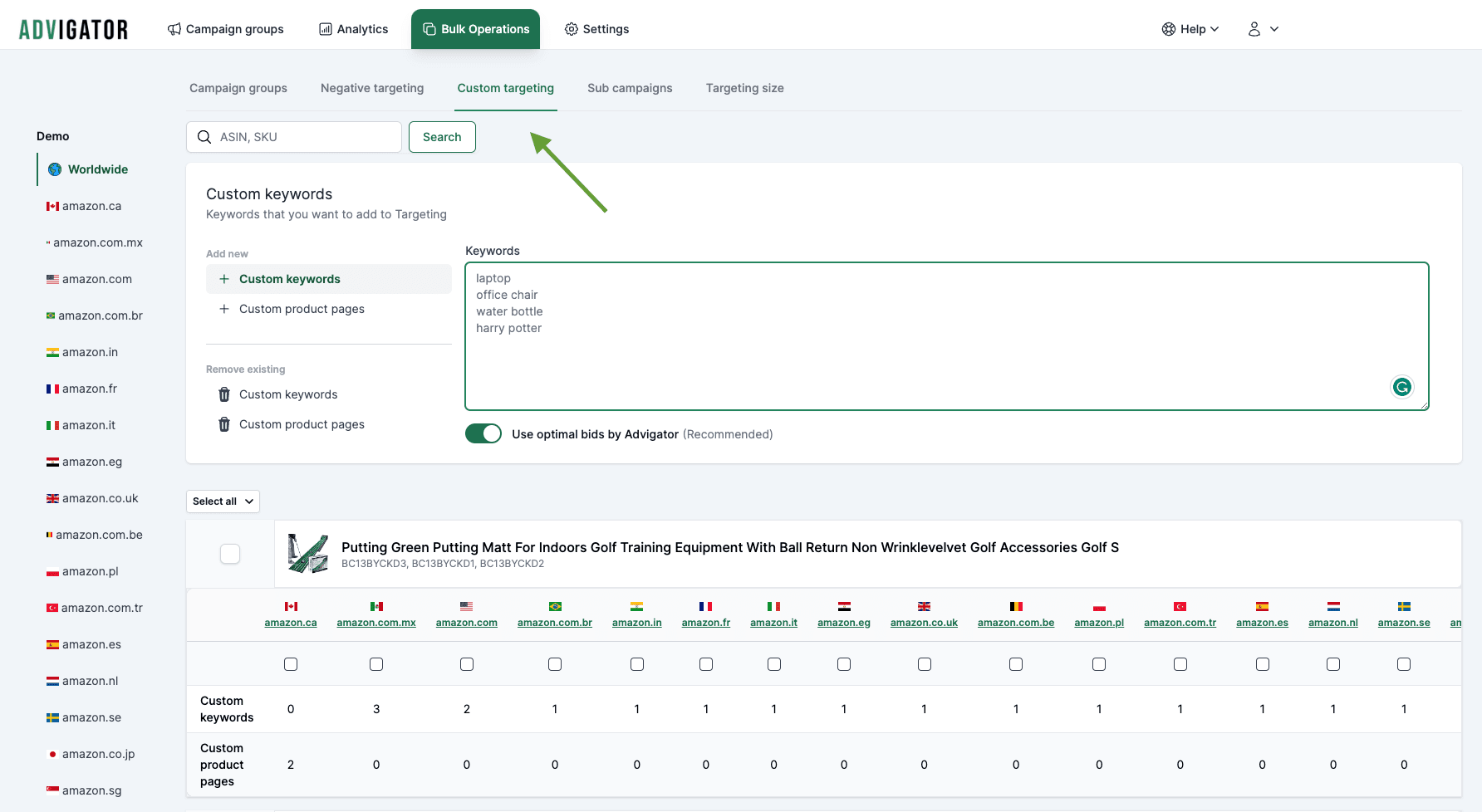Click the US flag next to amazon.com sidebar
The height and width of the screenshot is (812, 1482).
52,279
